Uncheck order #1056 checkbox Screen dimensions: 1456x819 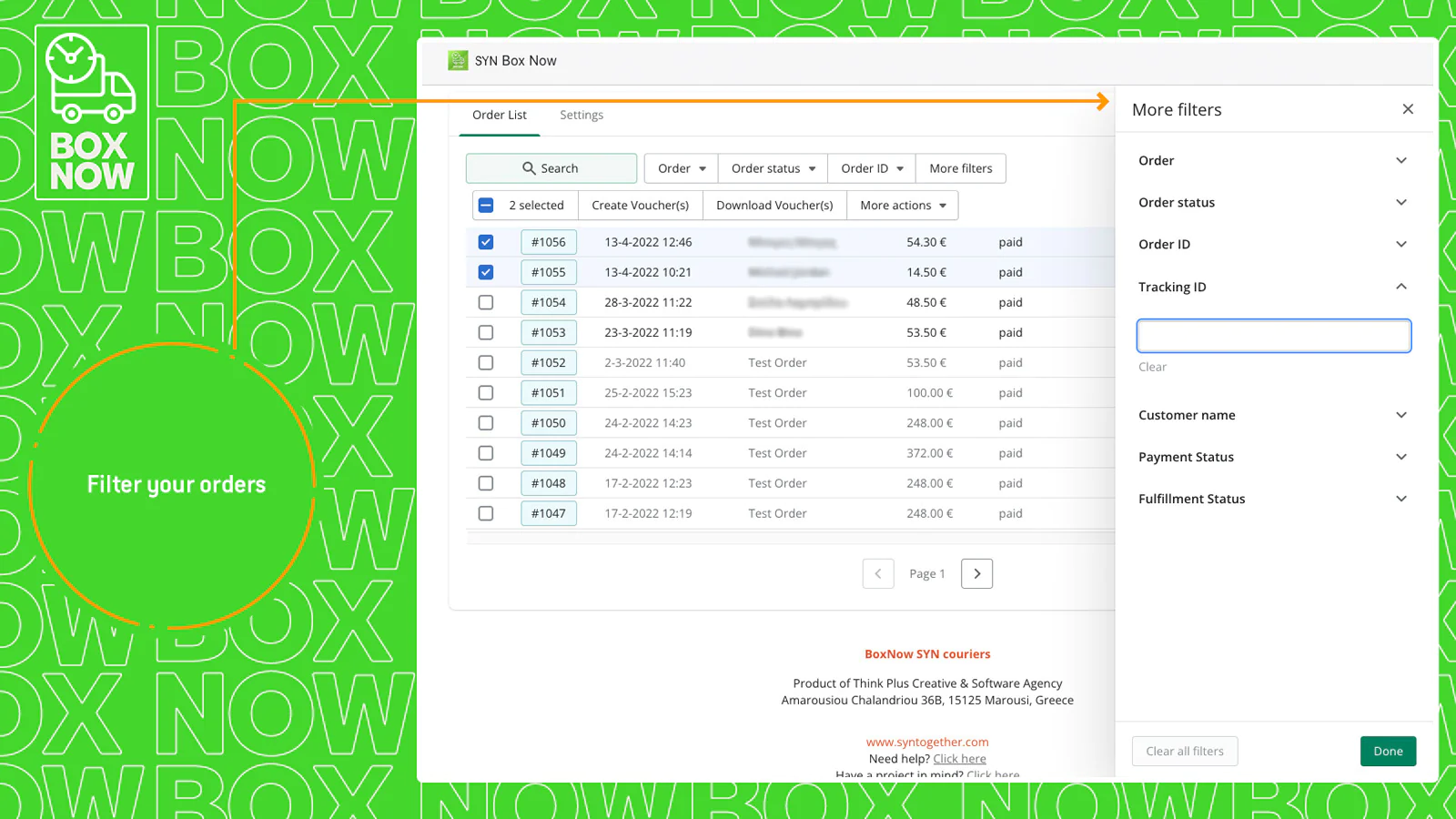coord(486,242)
